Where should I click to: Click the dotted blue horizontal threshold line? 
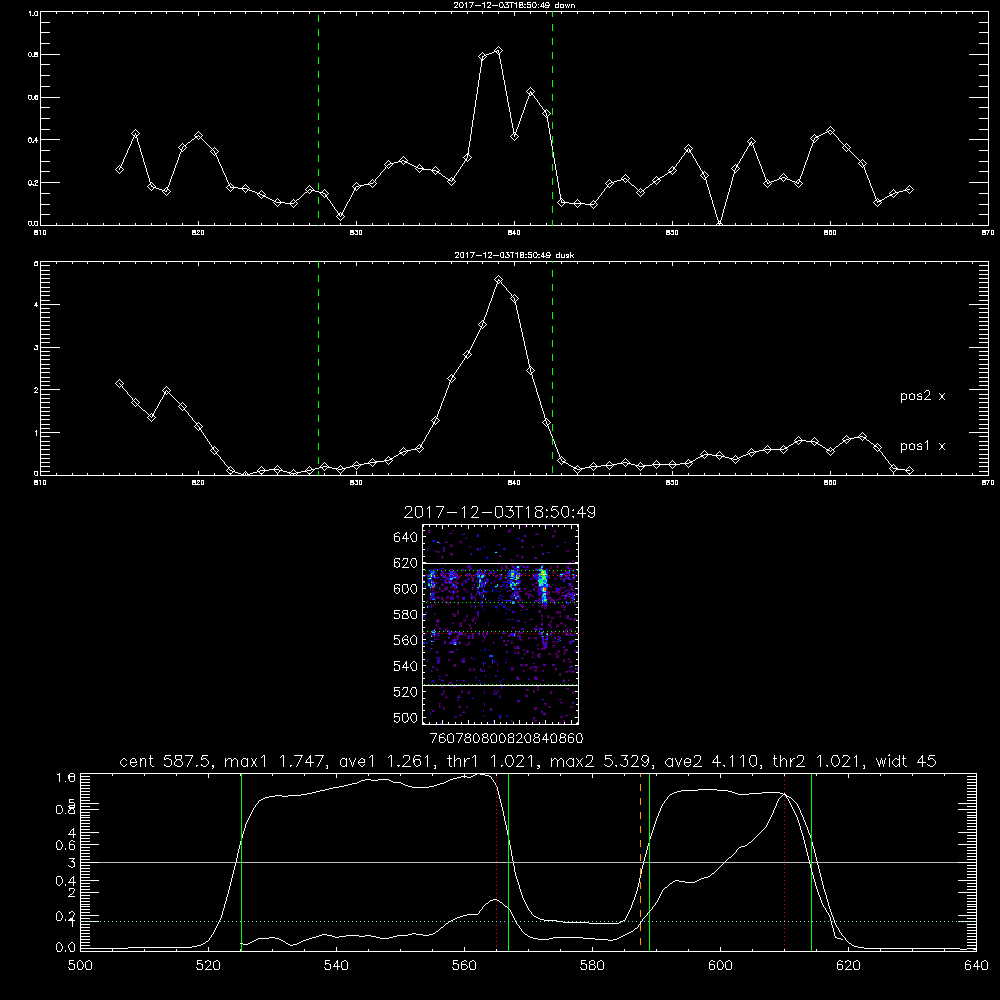[527, 921]
